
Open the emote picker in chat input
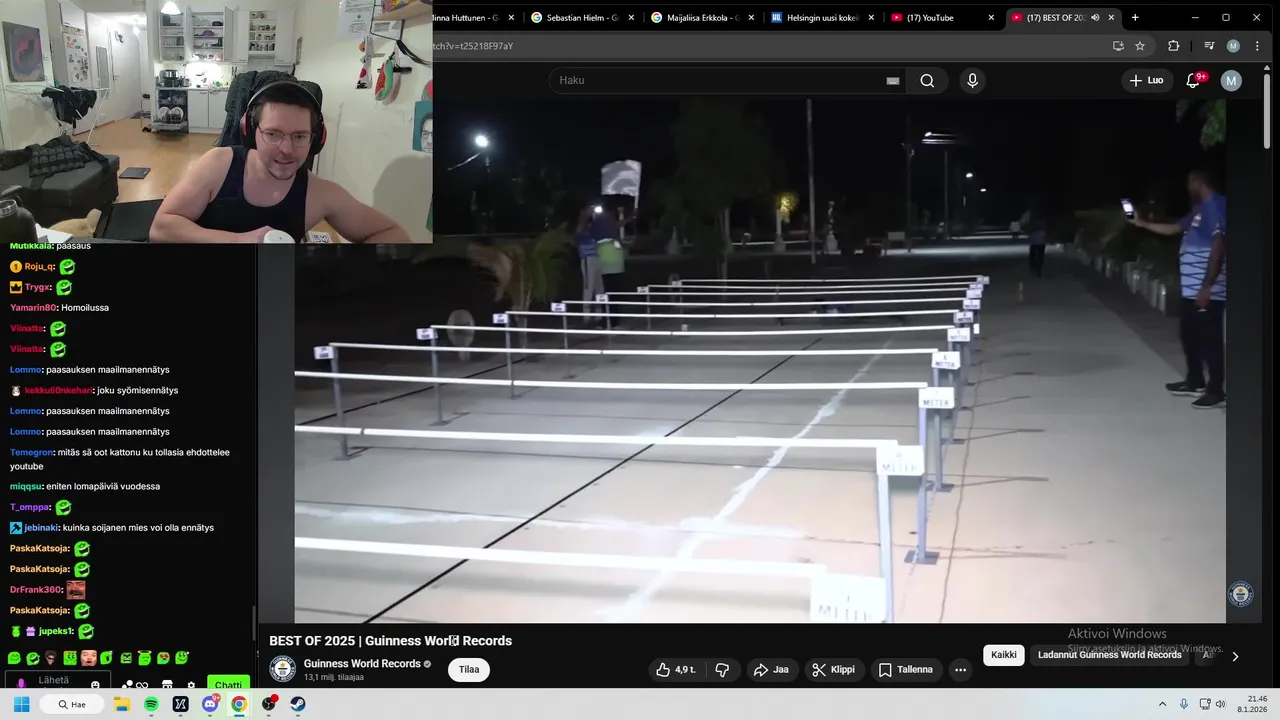(95, 686)
